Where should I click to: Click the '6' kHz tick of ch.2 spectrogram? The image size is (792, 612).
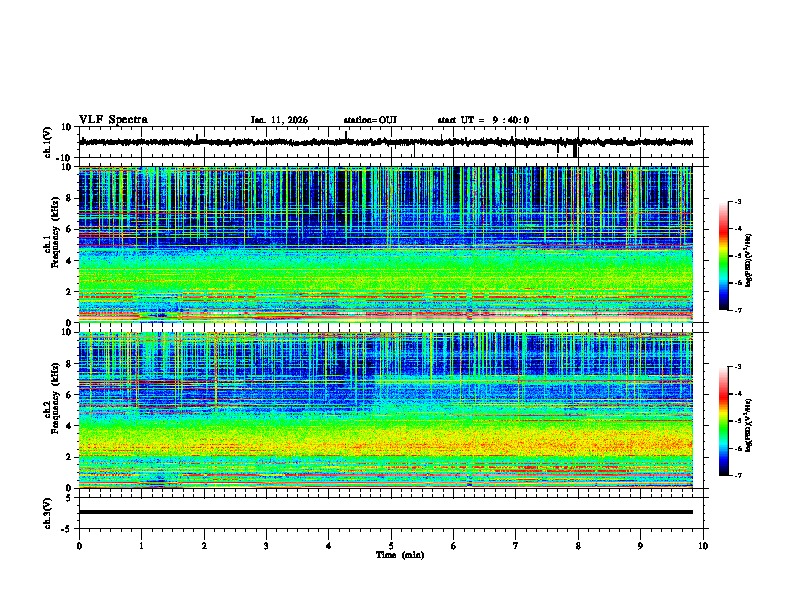70,395
